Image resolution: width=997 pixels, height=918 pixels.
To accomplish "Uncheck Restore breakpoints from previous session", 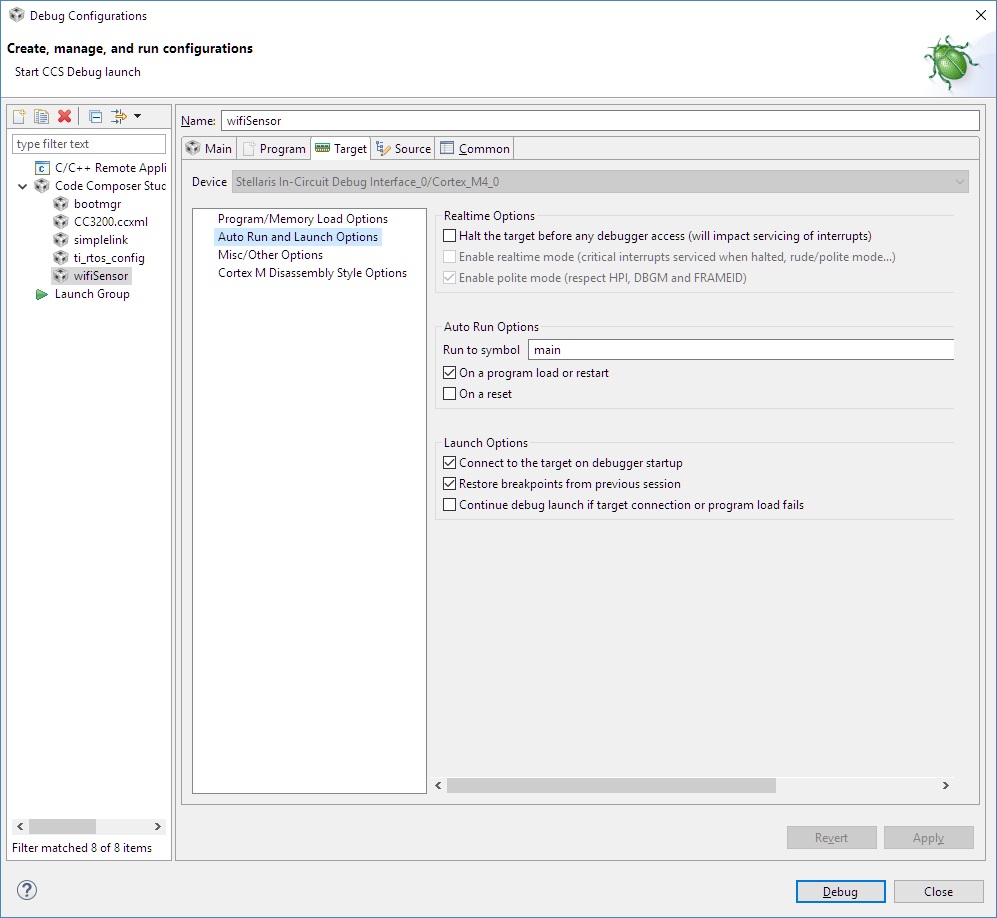I will pyautogui.click(x=450, y=484).
